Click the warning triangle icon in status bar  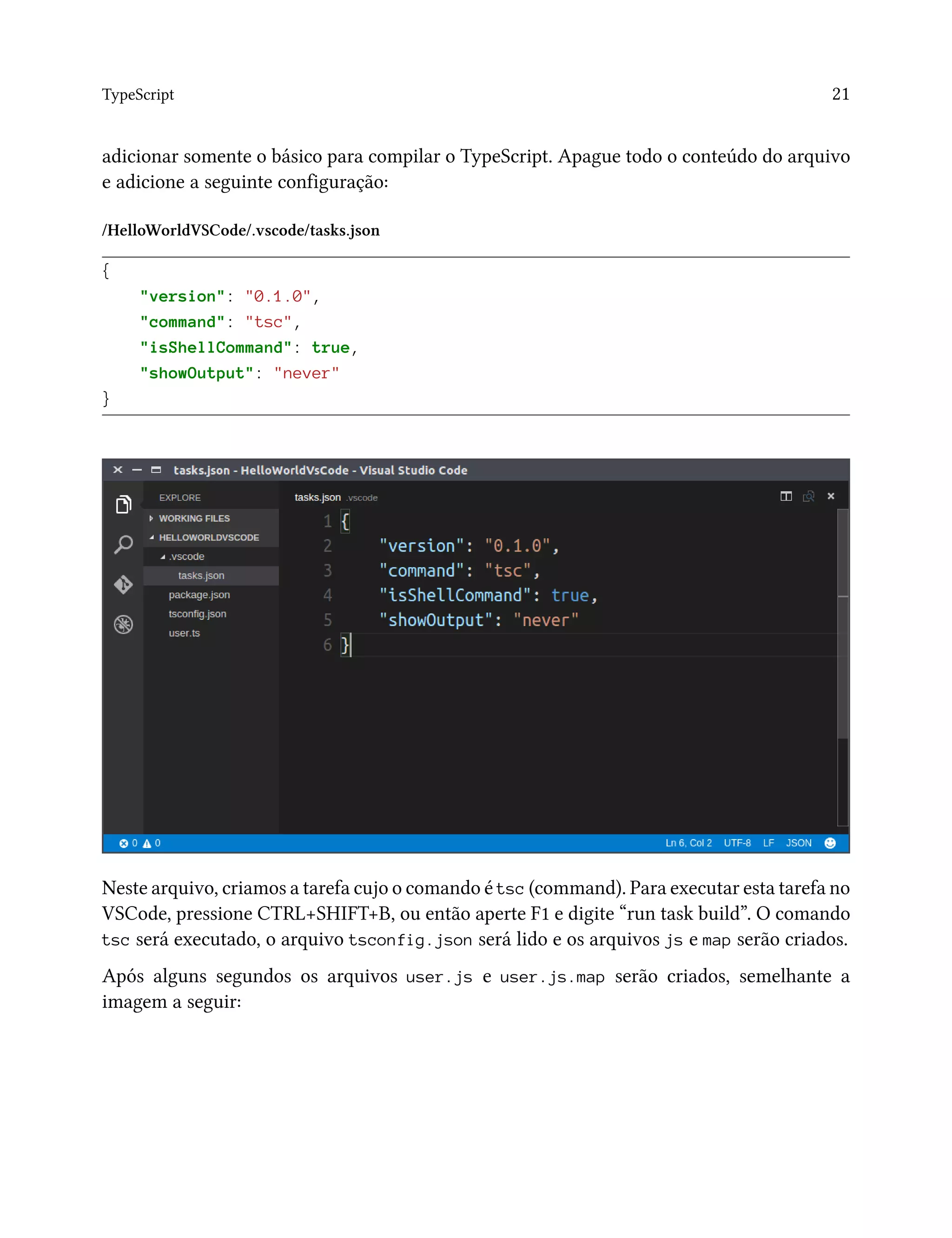point(147,843)
